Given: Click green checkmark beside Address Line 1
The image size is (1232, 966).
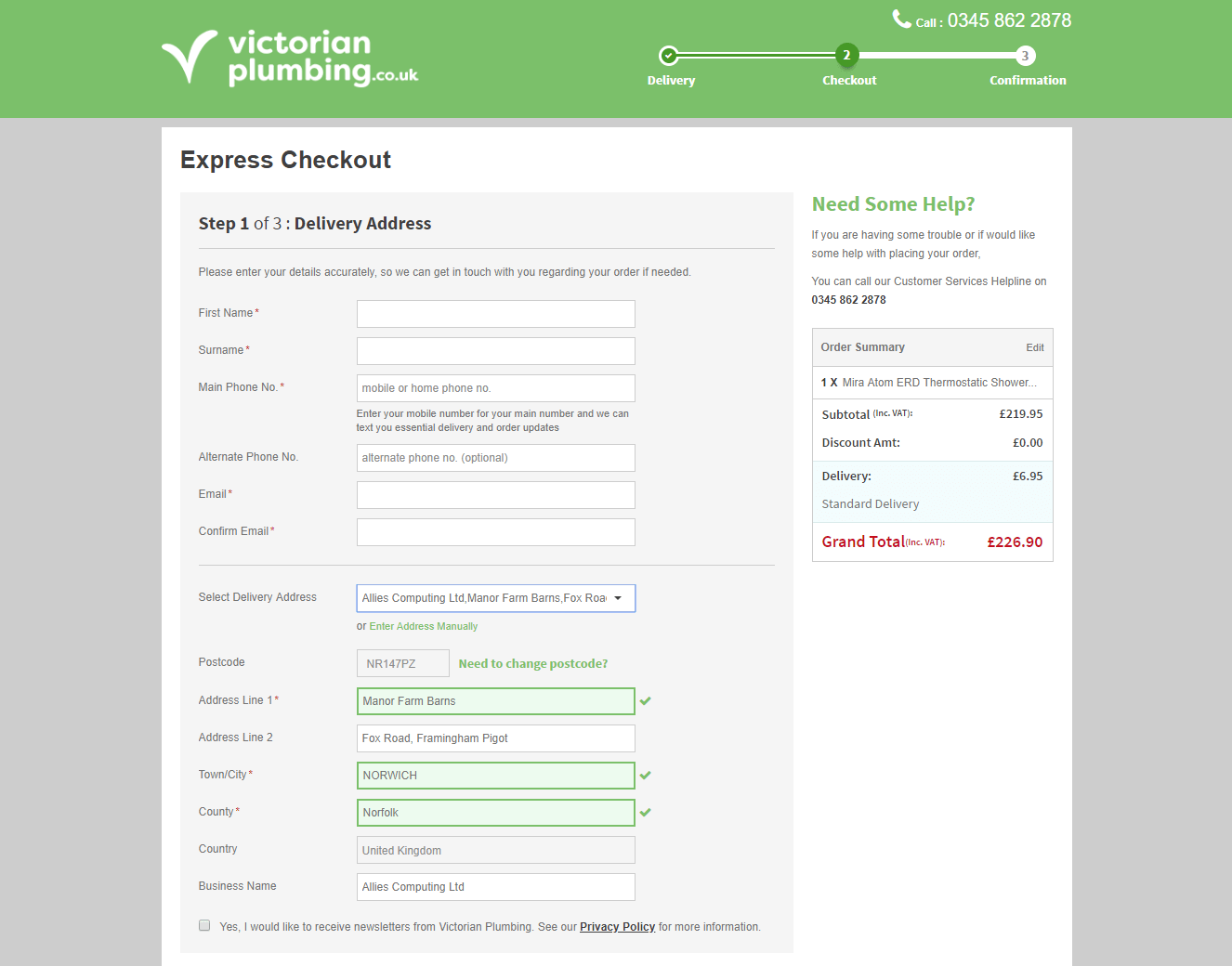Looking at the screenshot, I should [x=645, y=700].
